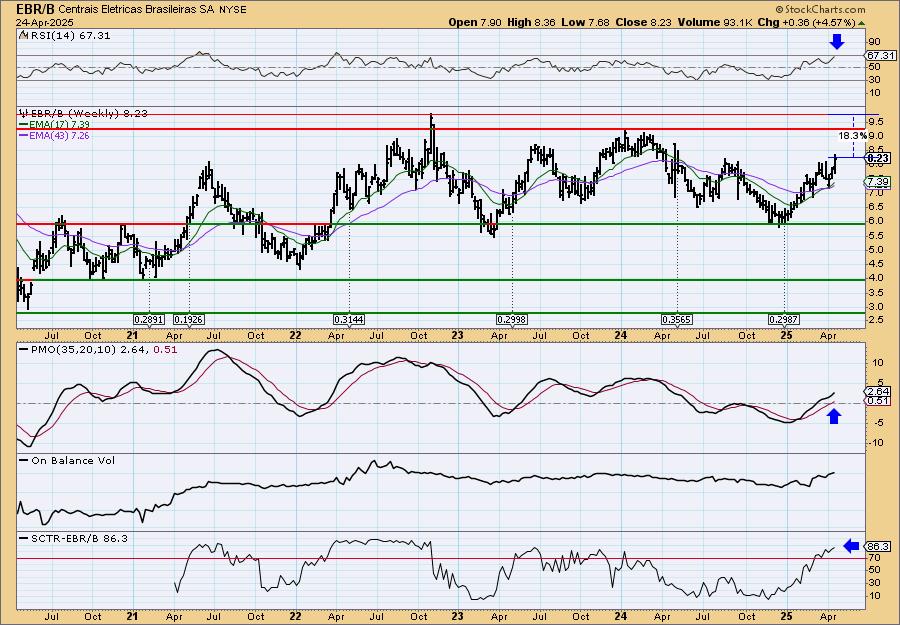900x625 pixels.
Task: Select the Low 7.68 value
Action: (x=583, y=22)
